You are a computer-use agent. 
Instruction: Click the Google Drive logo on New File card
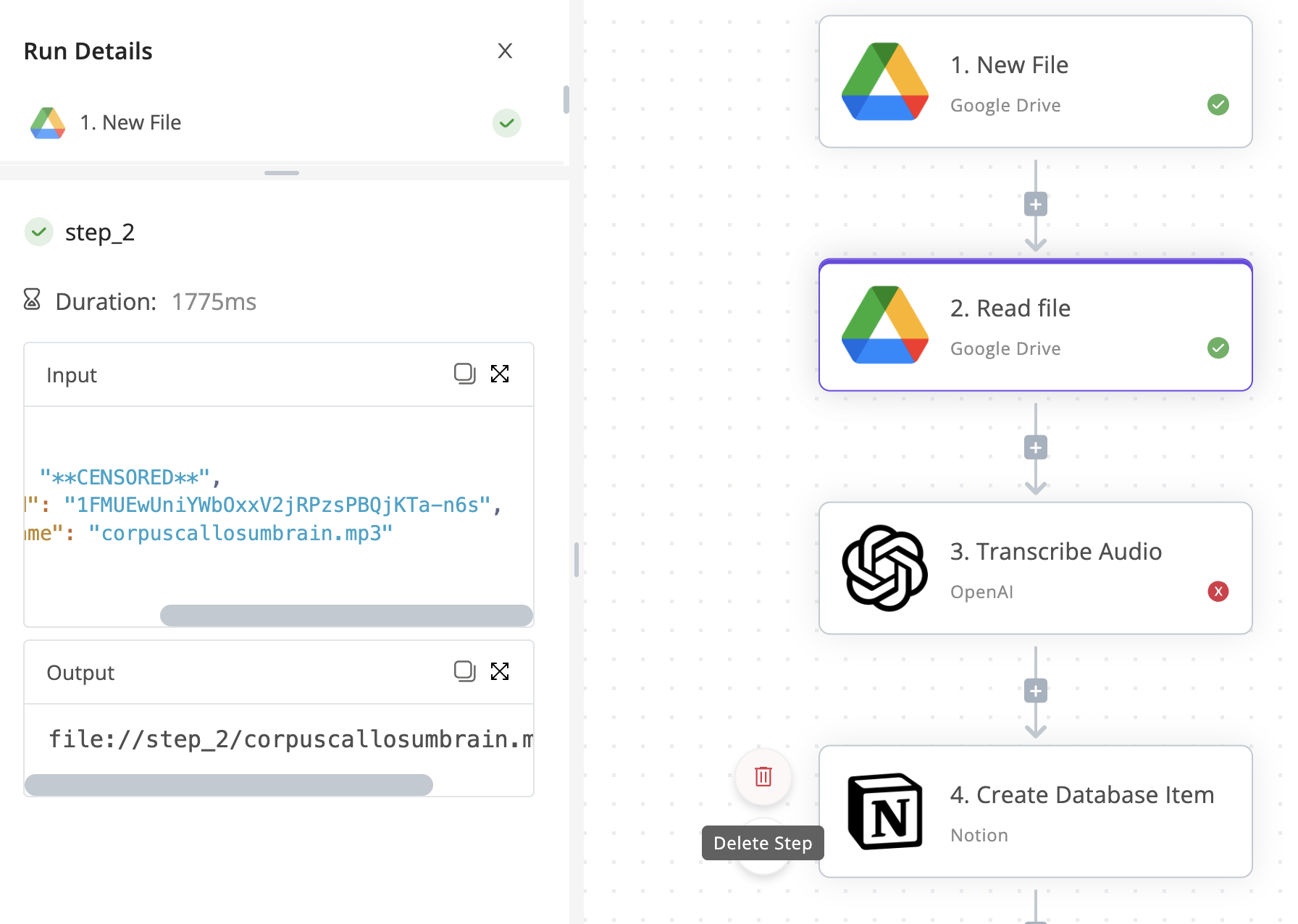click(885, 81)
